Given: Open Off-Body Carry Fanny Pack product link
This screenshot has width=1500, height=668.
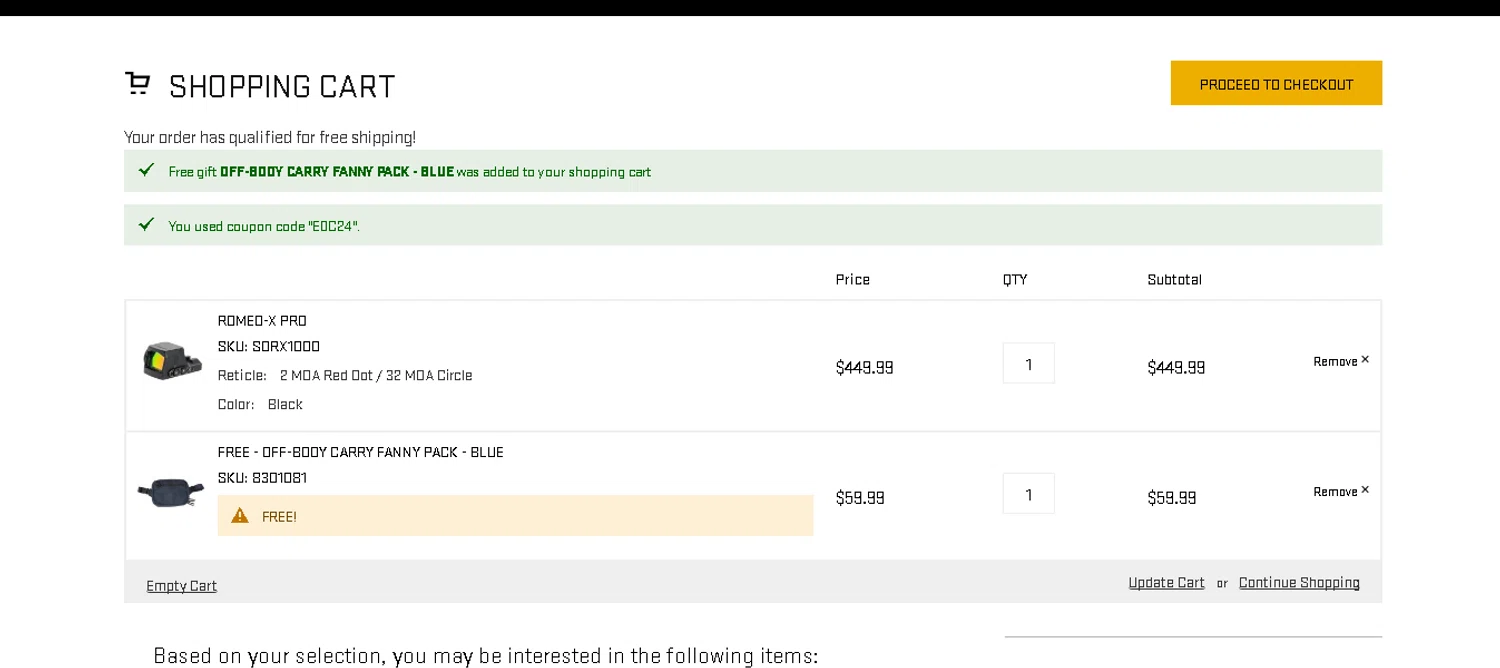Looking at the screenshot, I should pos(360,452).
